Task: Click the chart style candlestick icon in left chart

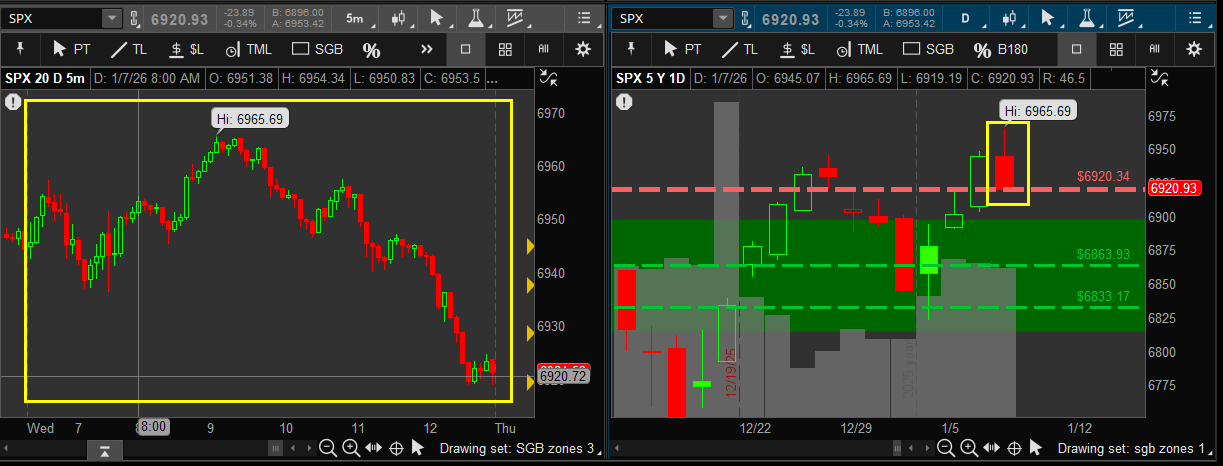Action: (399, 18)
